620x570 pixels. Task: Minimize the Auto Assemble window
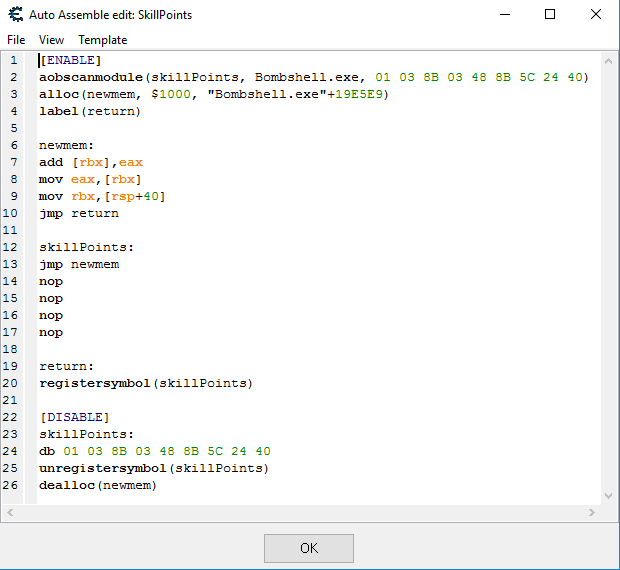pos(503,15)
